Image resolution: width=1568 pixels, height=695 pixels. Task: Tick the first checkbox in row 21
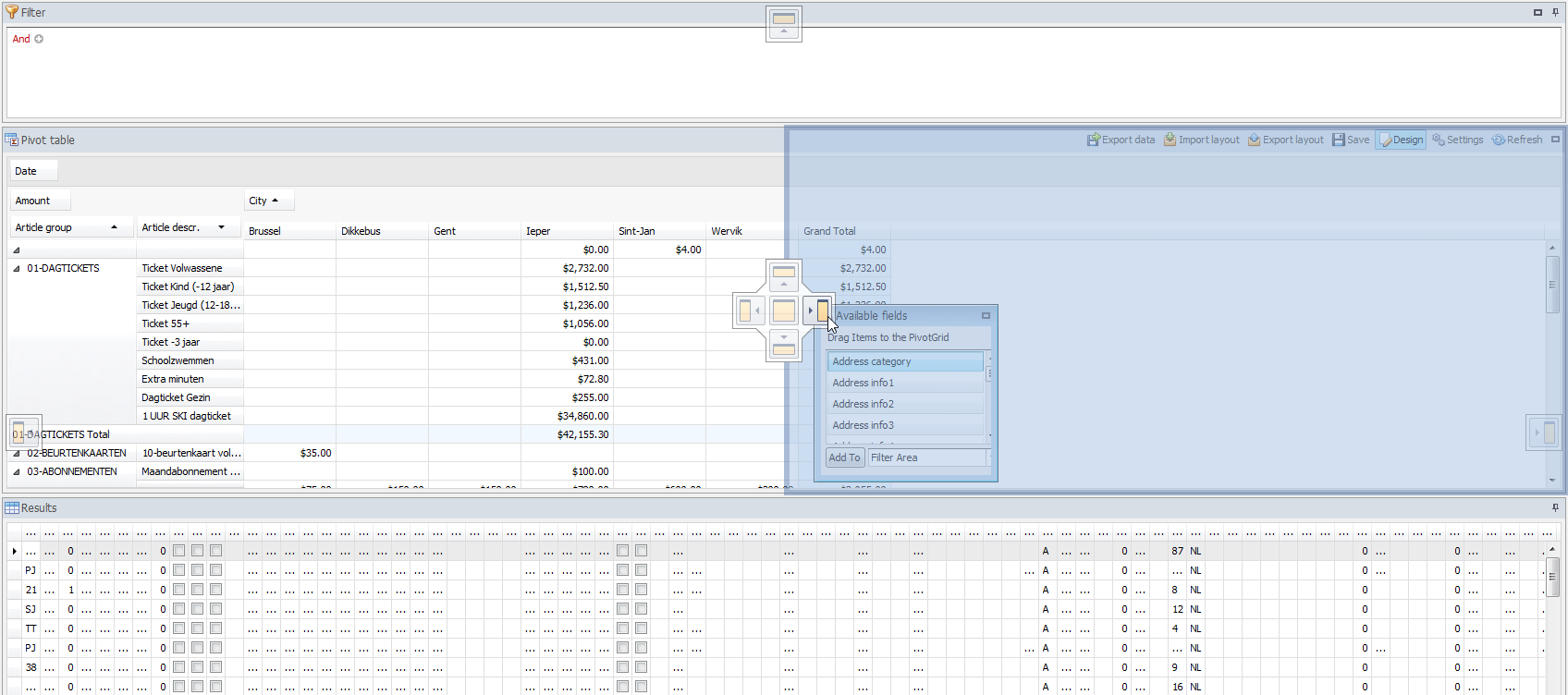(179, 590)
